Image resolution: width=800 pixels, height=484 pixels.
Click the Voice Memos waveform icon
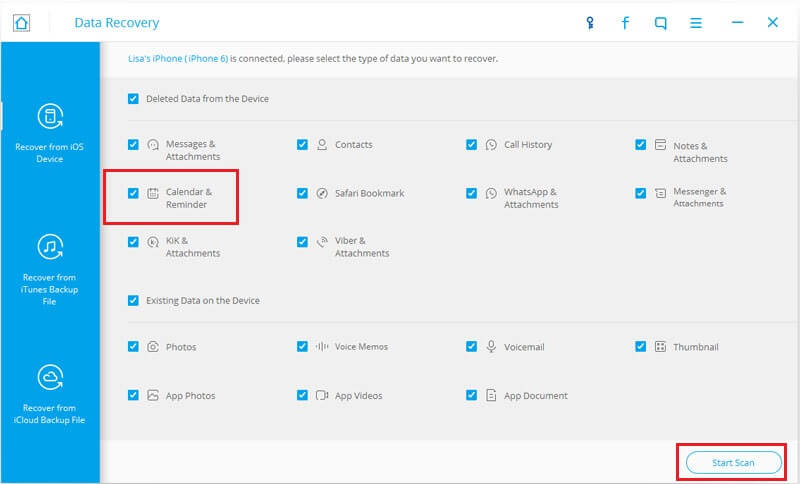point(322,347)
